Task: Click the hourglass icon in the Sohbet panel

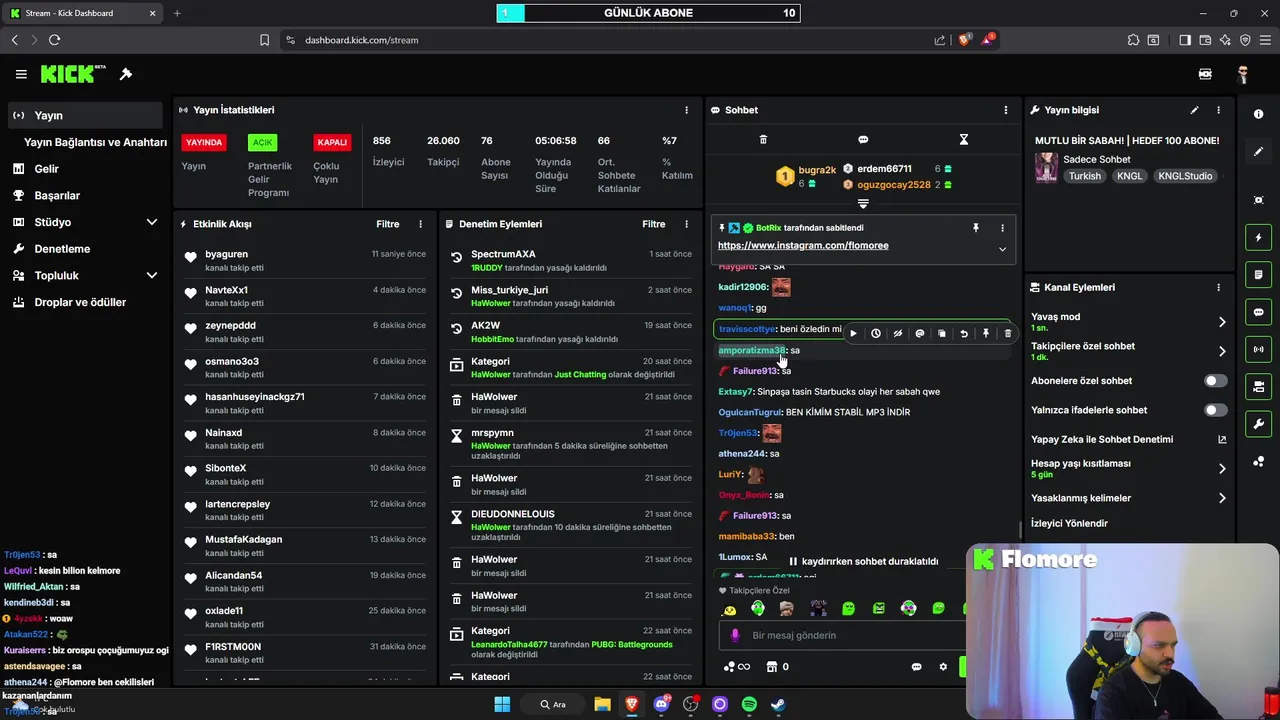Action: [964, 140]
